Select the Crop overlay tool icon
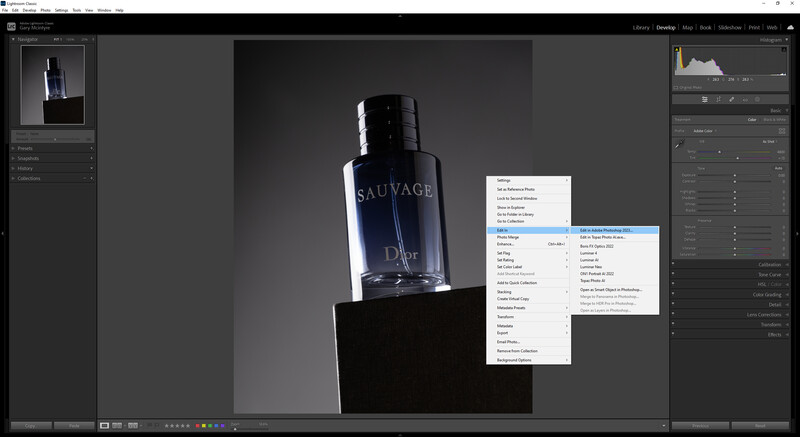The image size is (800, 437). (718, 99)
